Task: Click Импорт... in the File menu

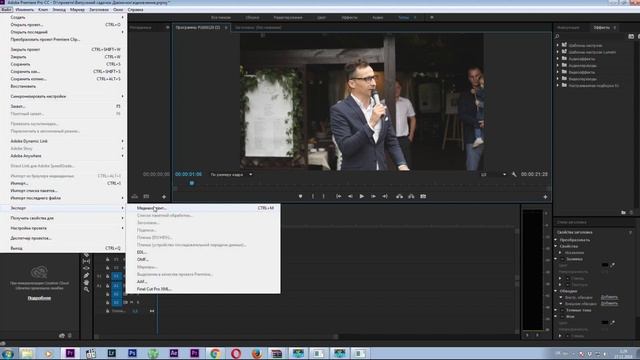Action: click(x=64, y=183)
